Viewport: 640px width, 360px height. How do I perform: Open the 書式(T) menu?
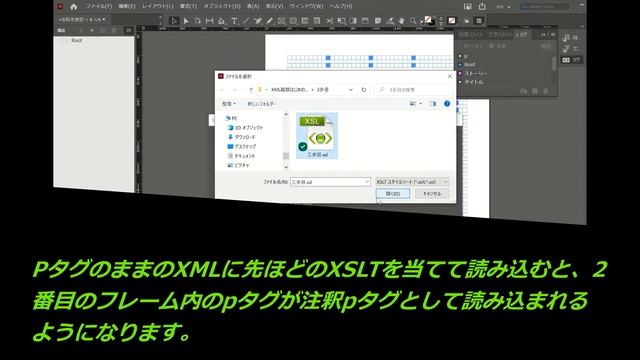point(189,7)
